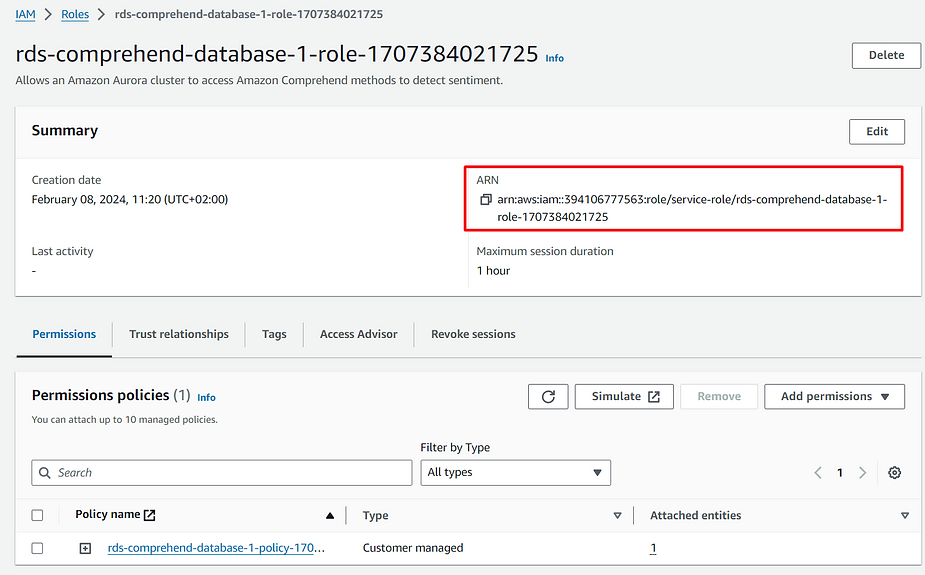Check the rds-comprehend-database-1-policy row checkbox

tap(37, 548)
